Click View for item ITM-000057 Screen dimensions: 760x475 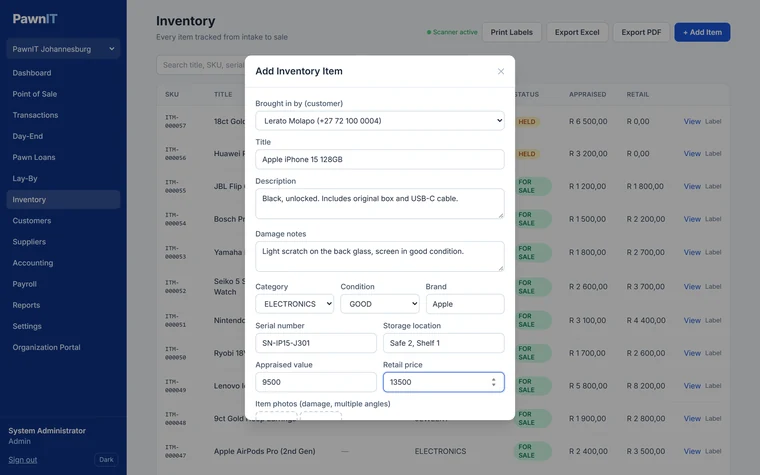tap(692, 121)
